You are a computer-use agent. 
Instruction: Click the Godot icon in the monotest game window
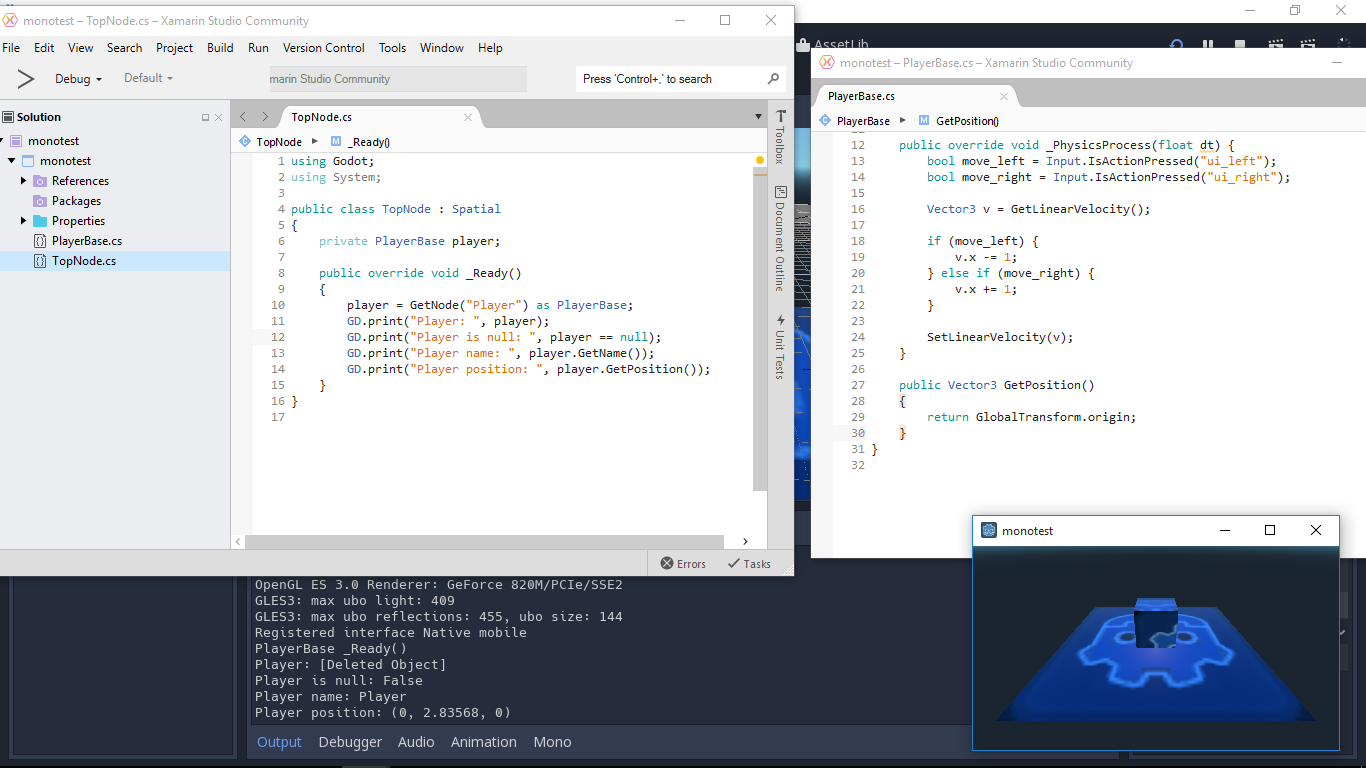(988, 530)
